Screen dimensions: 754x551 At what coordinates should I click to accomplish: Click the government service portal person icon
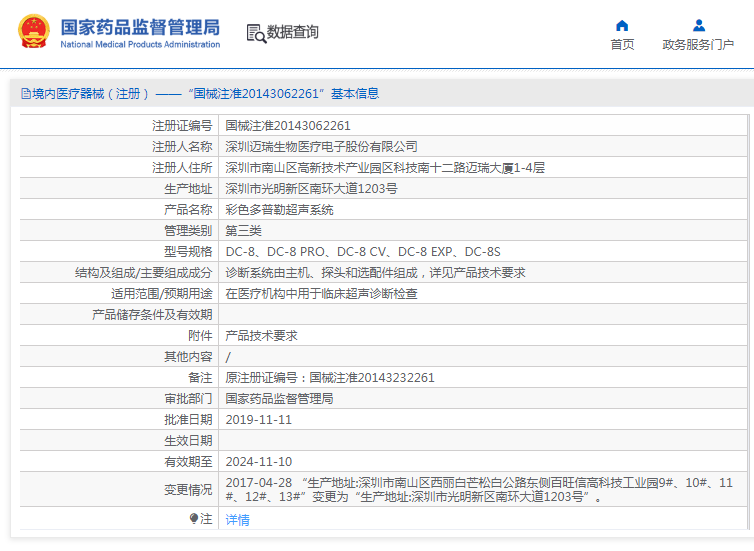pos(699,25)
